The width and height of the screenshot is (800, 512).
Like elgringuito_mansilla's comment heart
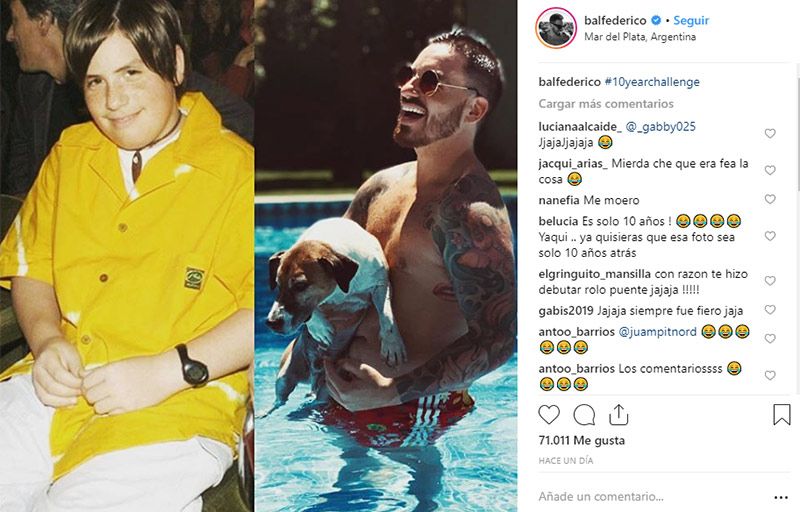770,281
